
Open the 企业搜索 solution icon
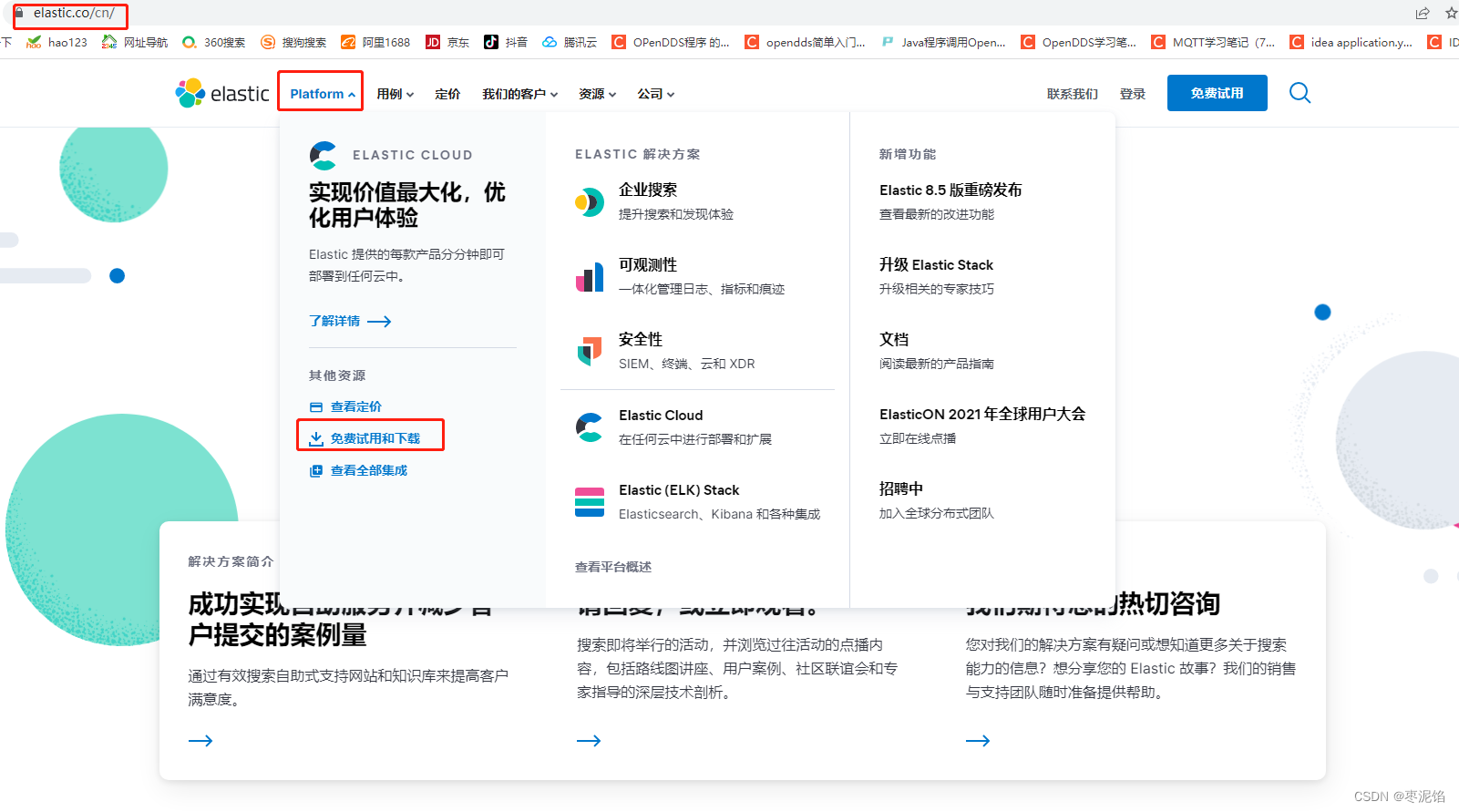coord(590,201)
